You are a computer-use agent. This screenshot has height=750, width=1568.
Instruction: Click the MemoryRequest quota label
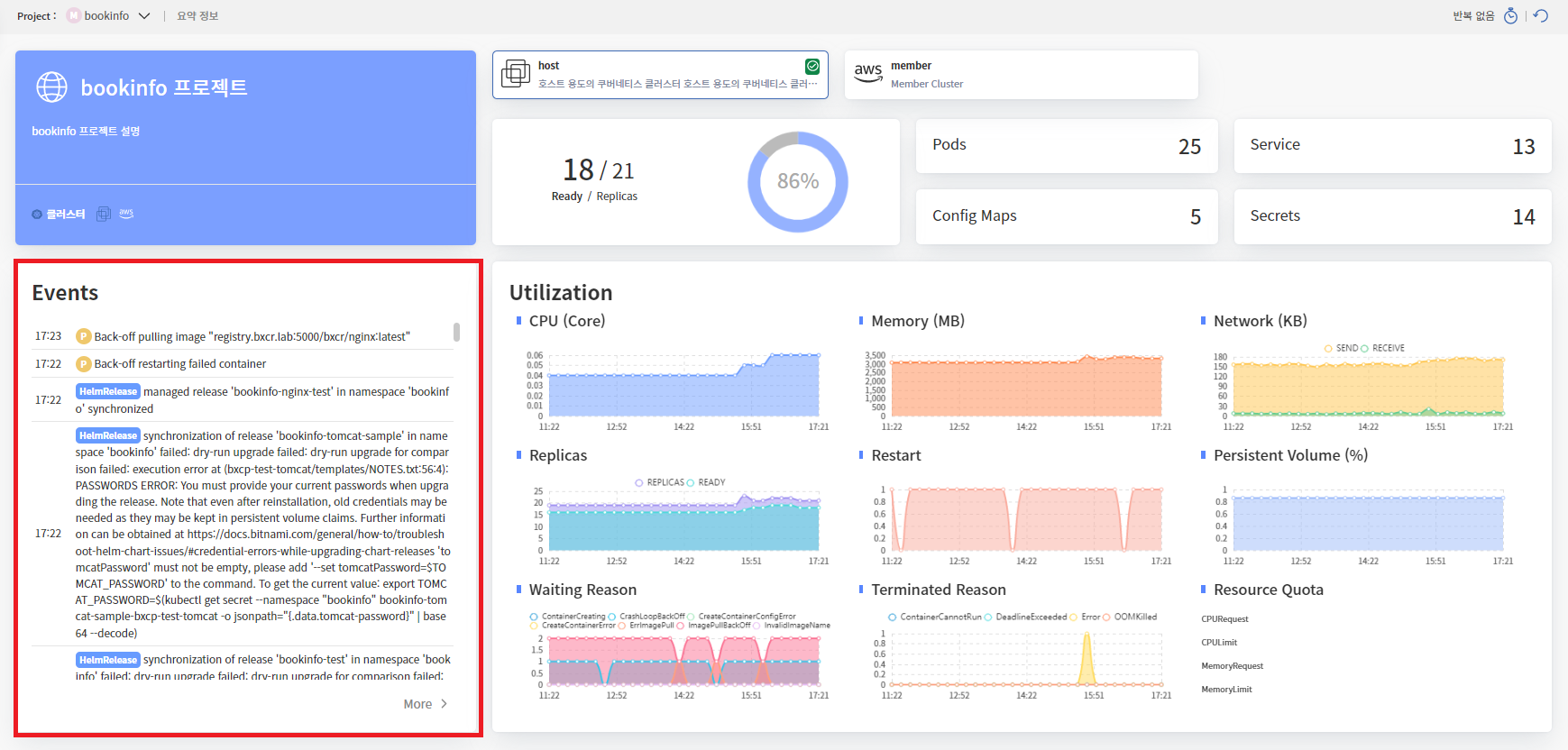tap(1232, 666)
